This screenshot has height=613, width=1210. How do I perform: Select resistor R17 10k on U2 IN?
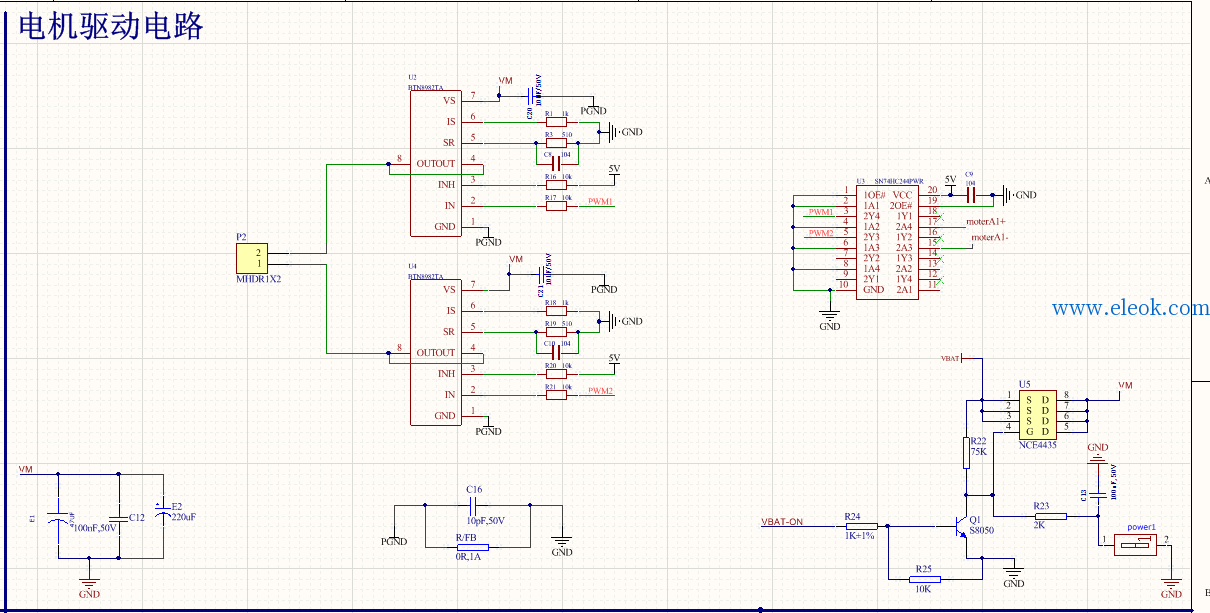point(557,205)
